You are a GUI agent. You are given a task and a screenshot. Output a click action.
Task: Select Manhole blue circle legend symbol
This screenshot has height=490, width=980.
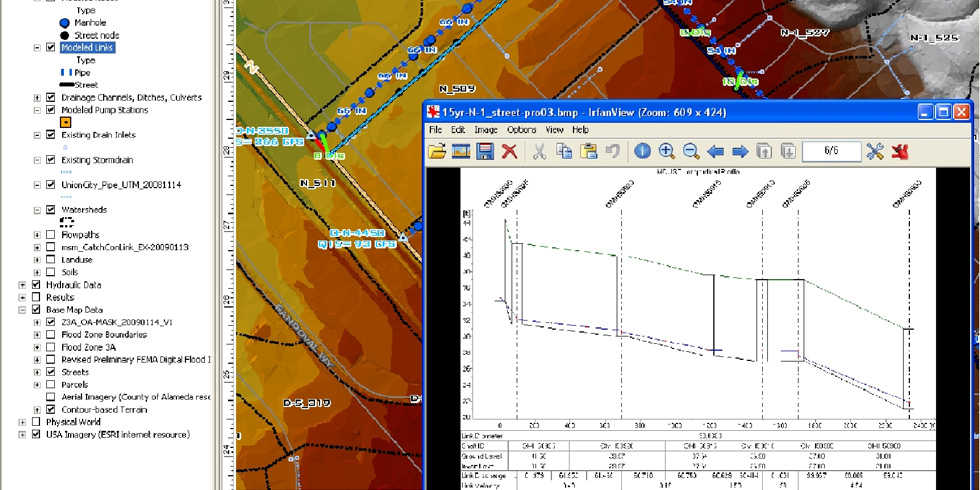point(65,22)
